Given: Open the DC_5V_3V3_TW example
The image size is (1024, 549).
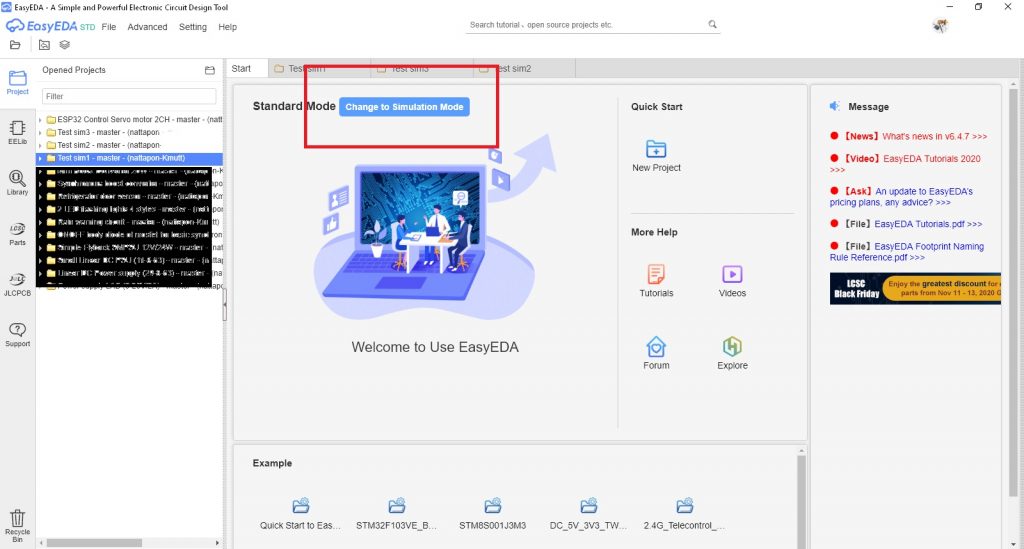Looking at the screenshot, I should (588, 514).
